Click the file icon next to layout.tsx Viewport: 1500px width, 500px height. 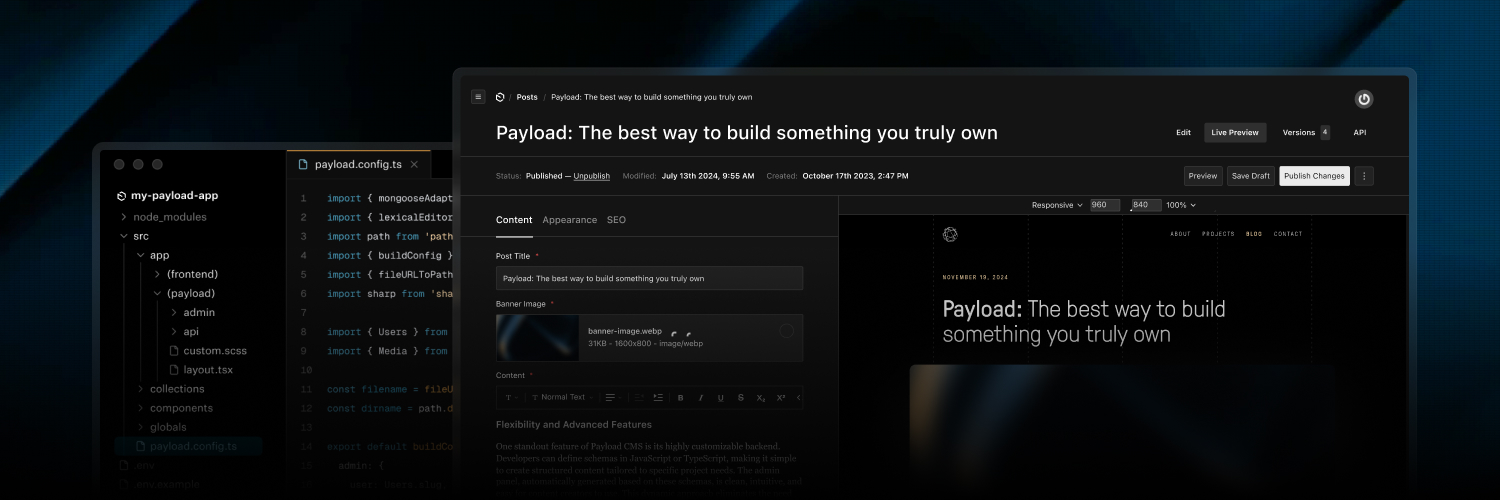click(x=174, y=370)
